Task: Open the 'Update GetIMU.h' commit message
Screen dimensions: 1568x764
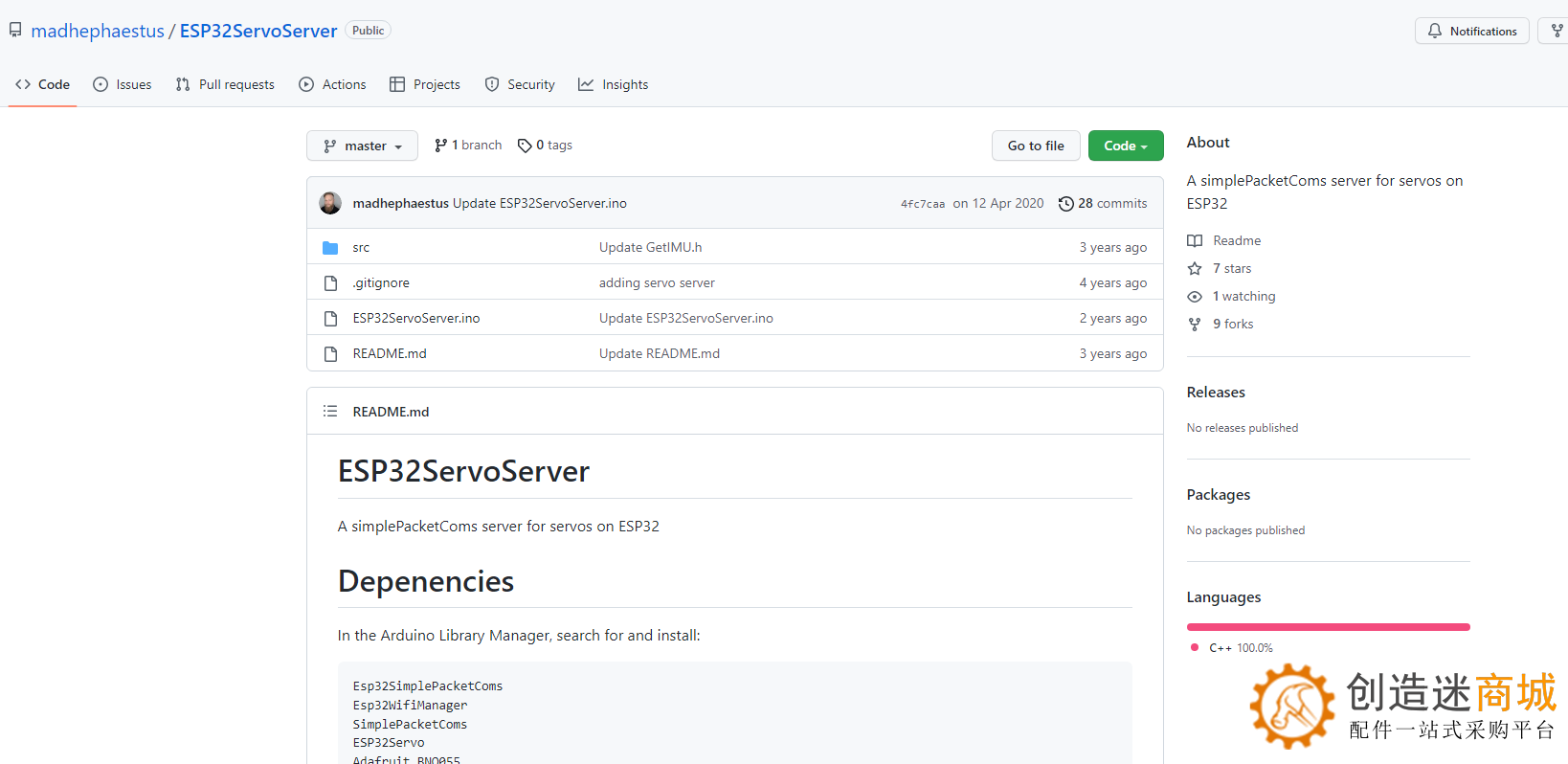Action: coord(651,247)
